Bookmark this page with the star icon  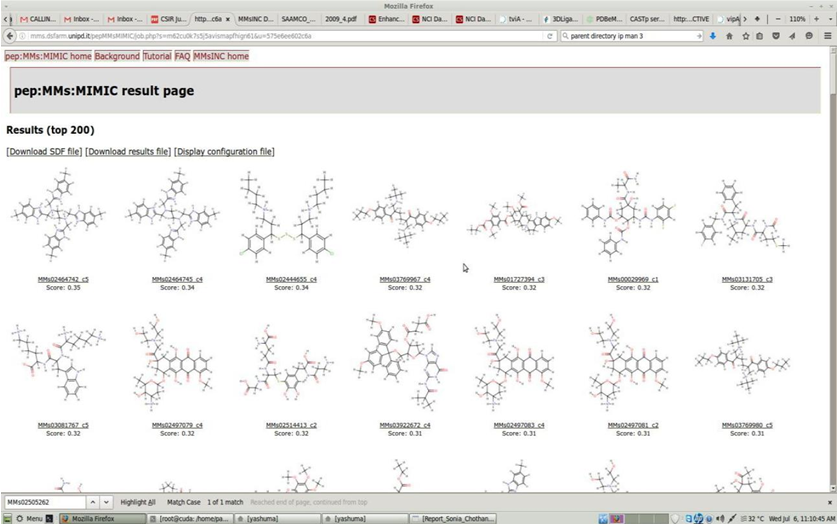point(745,36)
